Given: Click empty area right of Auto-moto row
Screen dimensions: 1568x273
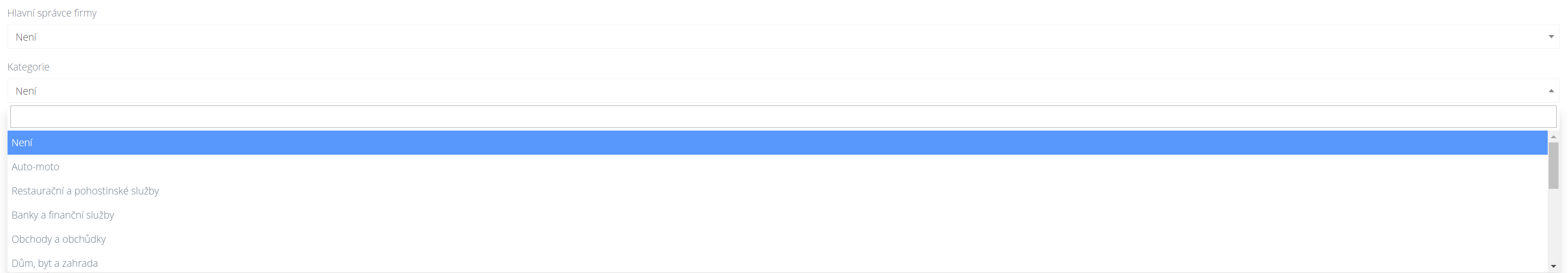Looking at the screenshot, I should pos(791,167).
